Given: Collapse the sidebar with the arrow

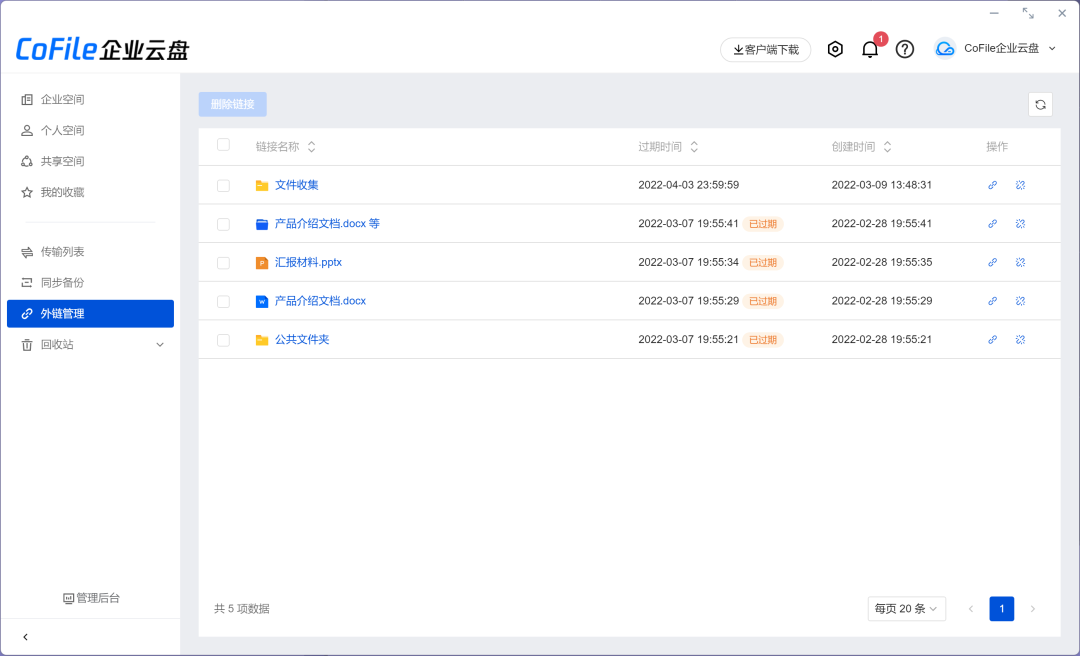Looking at the screenshot, I should (x=25, y=637).
